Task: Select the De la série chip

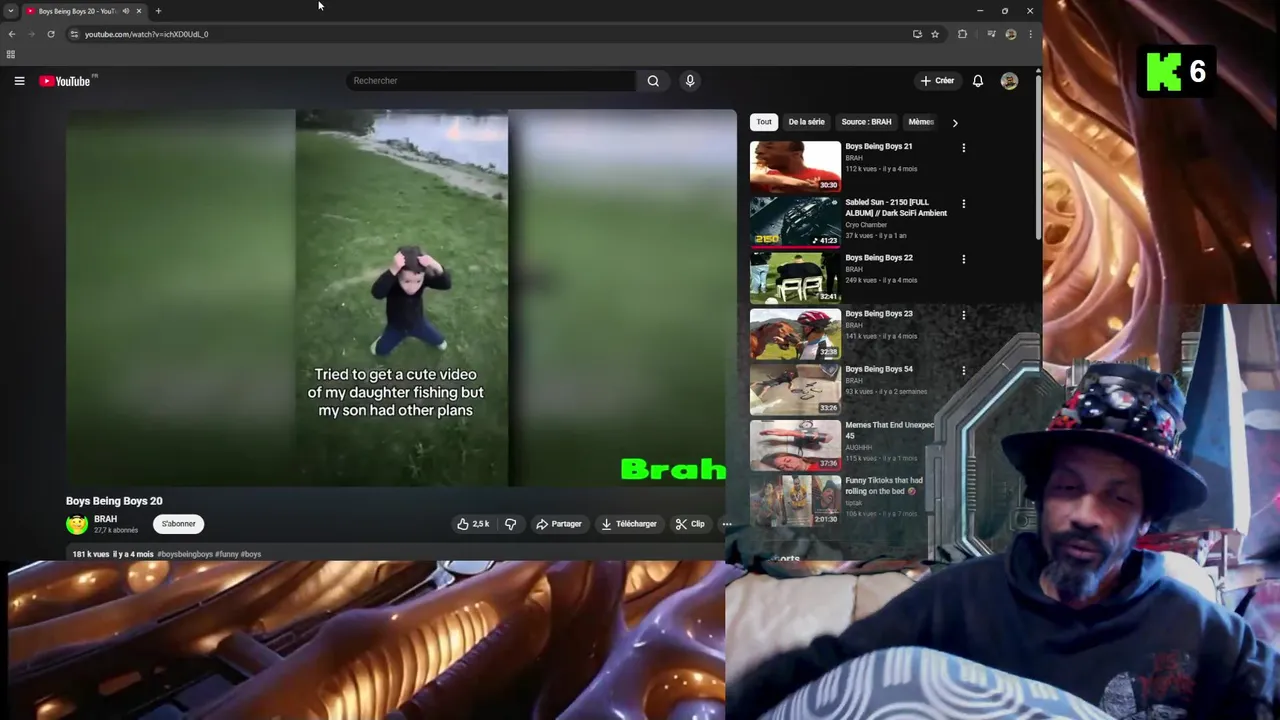Action: (x=806, y=122)
